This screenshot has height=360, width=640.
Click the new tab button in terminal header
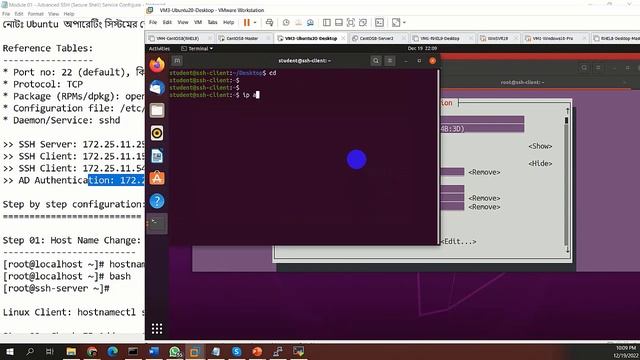pos(177,61)
